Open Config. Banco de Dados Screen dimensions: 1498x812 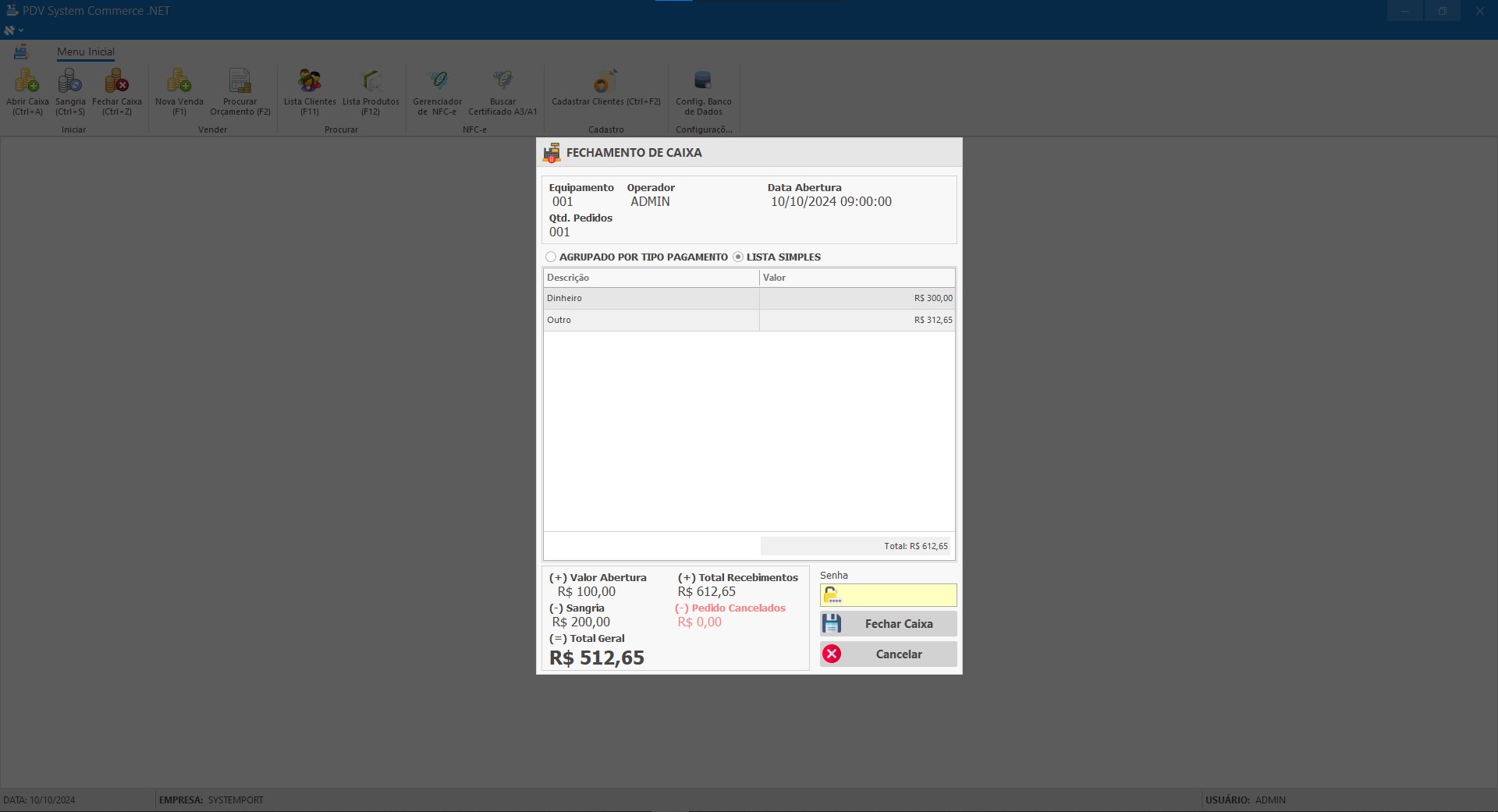pyautogui.click(x=703, y=81)
